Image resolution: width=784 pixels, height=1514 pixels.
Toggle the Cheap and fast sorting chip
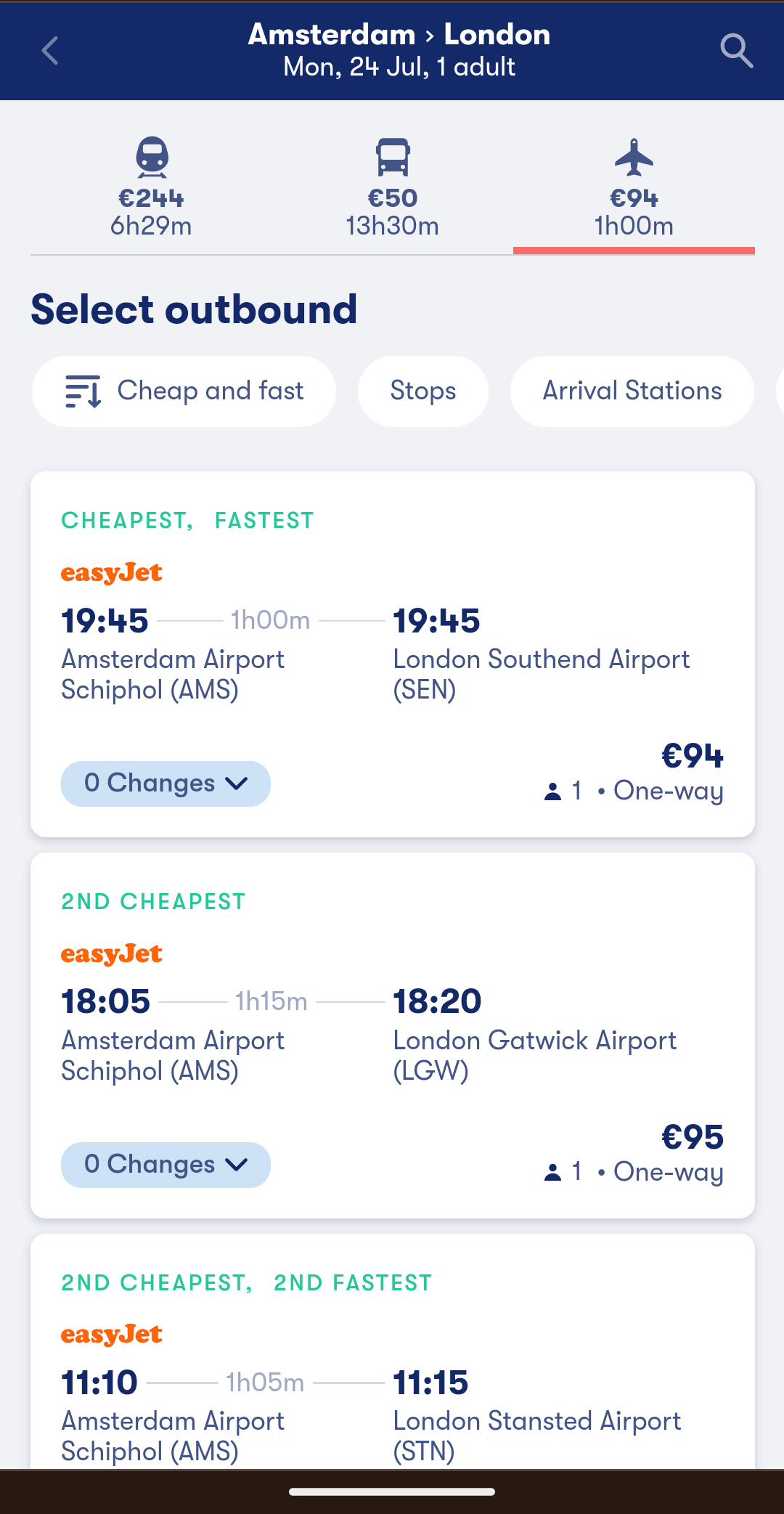pos(184,391)
